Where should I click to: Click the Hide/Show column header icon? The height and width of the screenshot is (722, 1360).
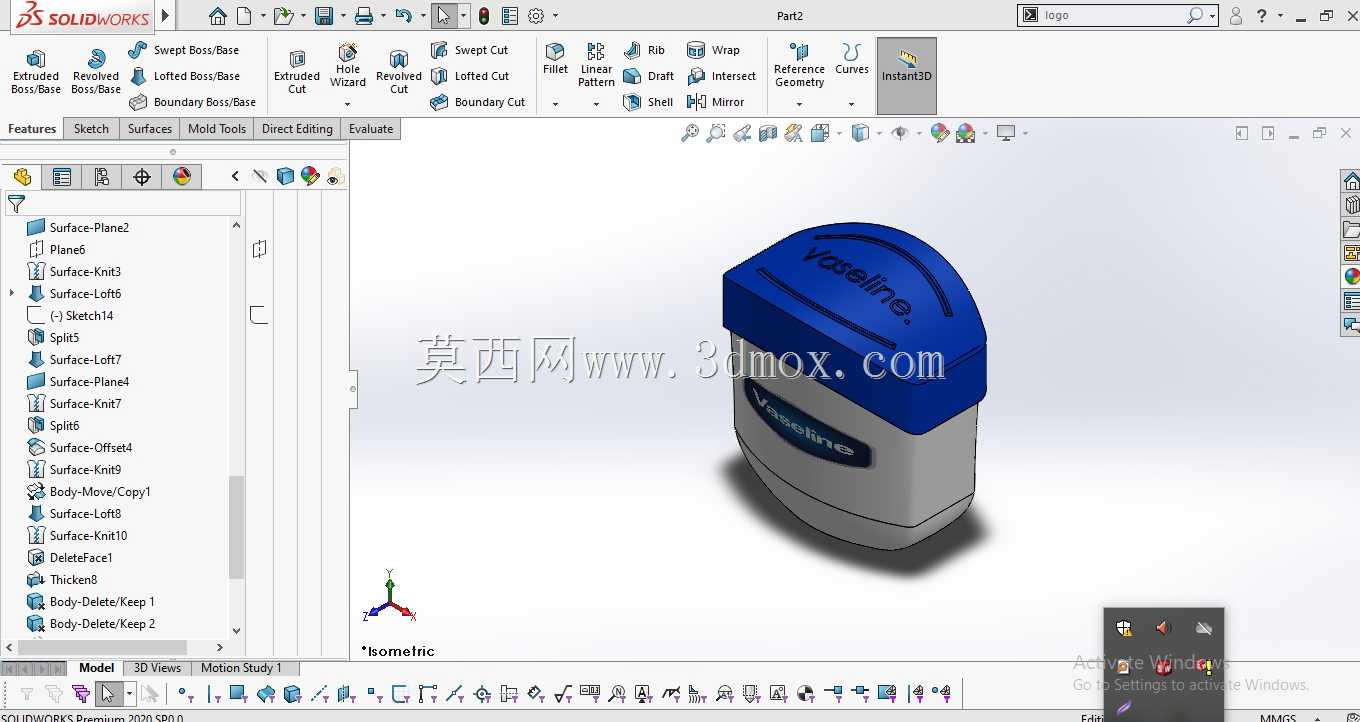click(260, 176)
